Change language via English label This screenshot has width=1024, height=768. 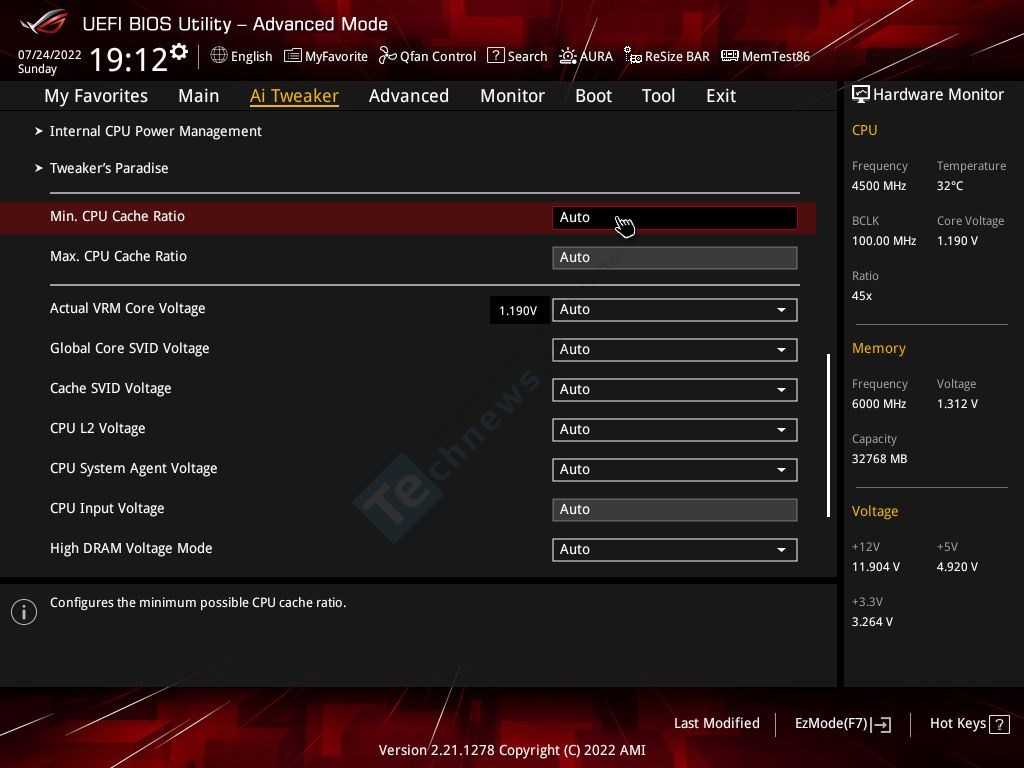pos(251,56)
